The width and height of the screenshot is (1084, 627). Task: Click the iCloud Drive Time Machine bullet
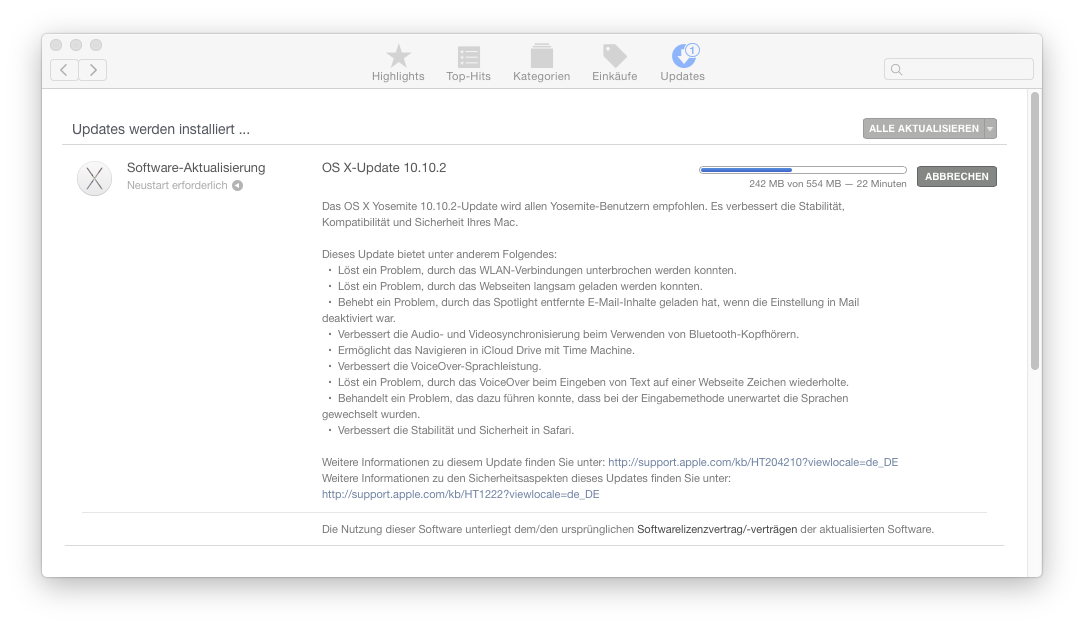pyautogui.click(x=486, y=350)
